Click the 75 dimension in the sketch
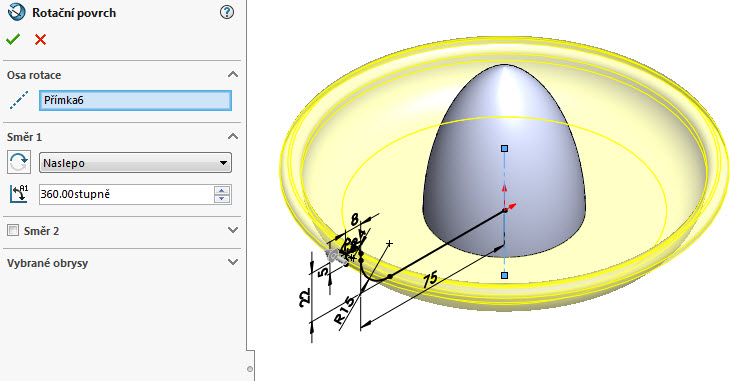750x381 pixels. point(430,278)
